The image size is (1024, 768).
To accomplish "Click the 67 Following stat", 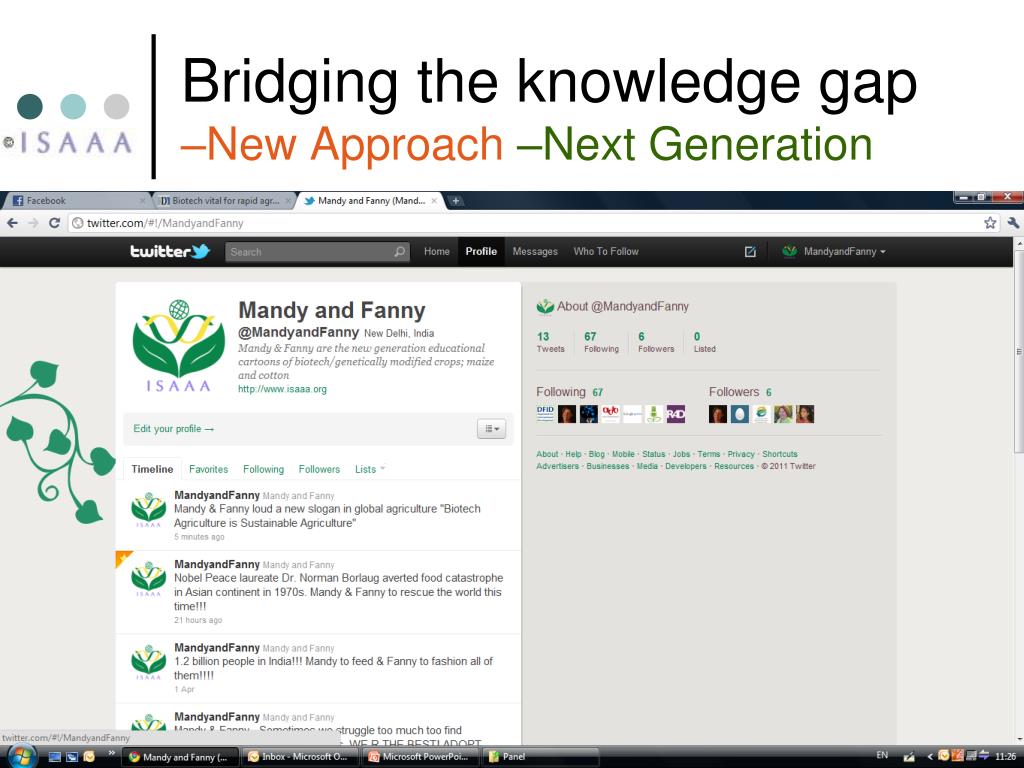I will point(601,342).
